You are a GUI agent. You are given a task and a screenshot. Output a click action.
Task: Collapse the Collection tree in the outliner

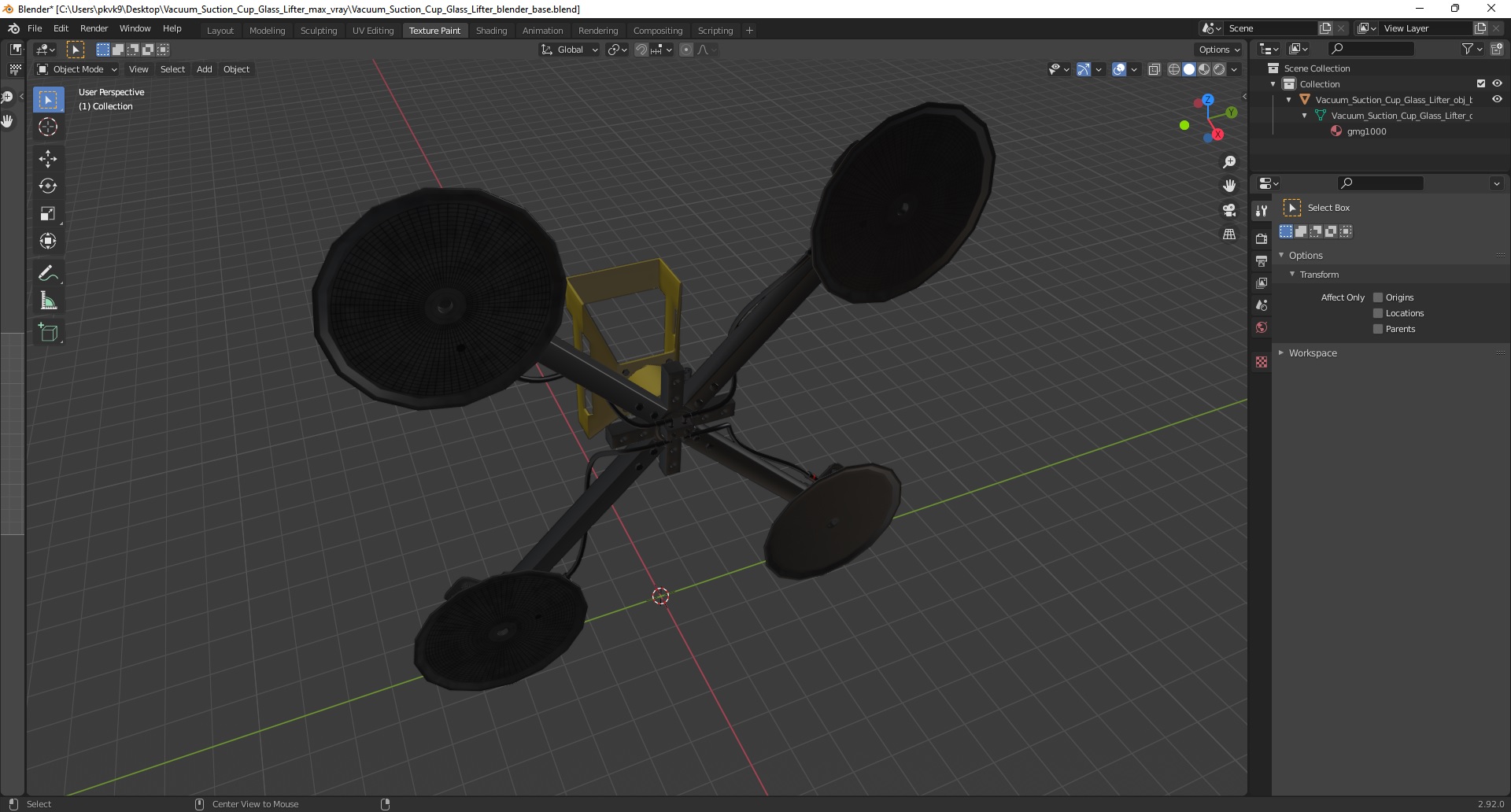(x=1273, y=84)
